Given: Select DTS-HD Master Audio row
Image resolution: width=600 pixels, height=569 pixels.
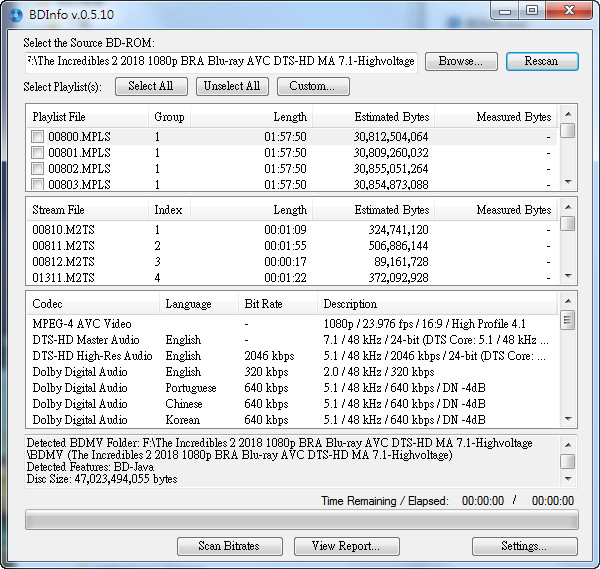Looking at the screenshot, I should coord(292,340).
